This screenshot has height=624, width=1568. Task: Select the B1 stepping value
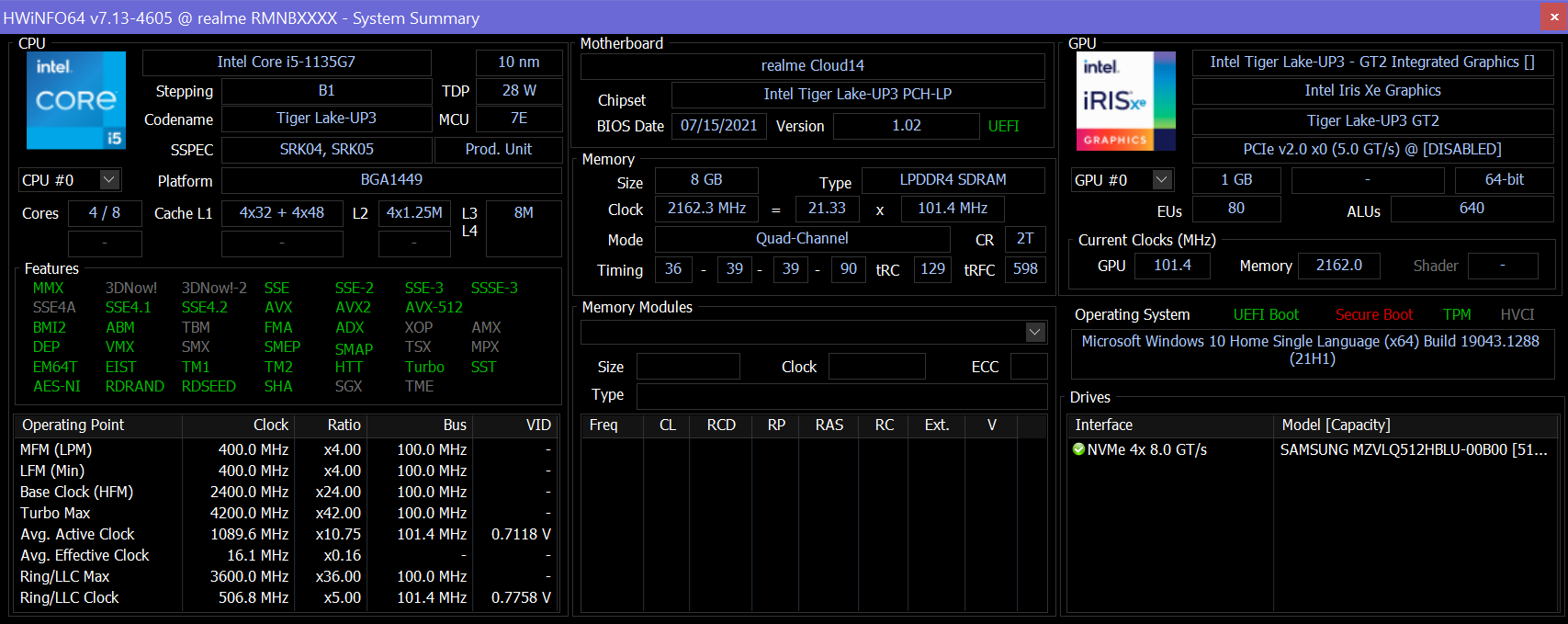(x=326, y=91)
